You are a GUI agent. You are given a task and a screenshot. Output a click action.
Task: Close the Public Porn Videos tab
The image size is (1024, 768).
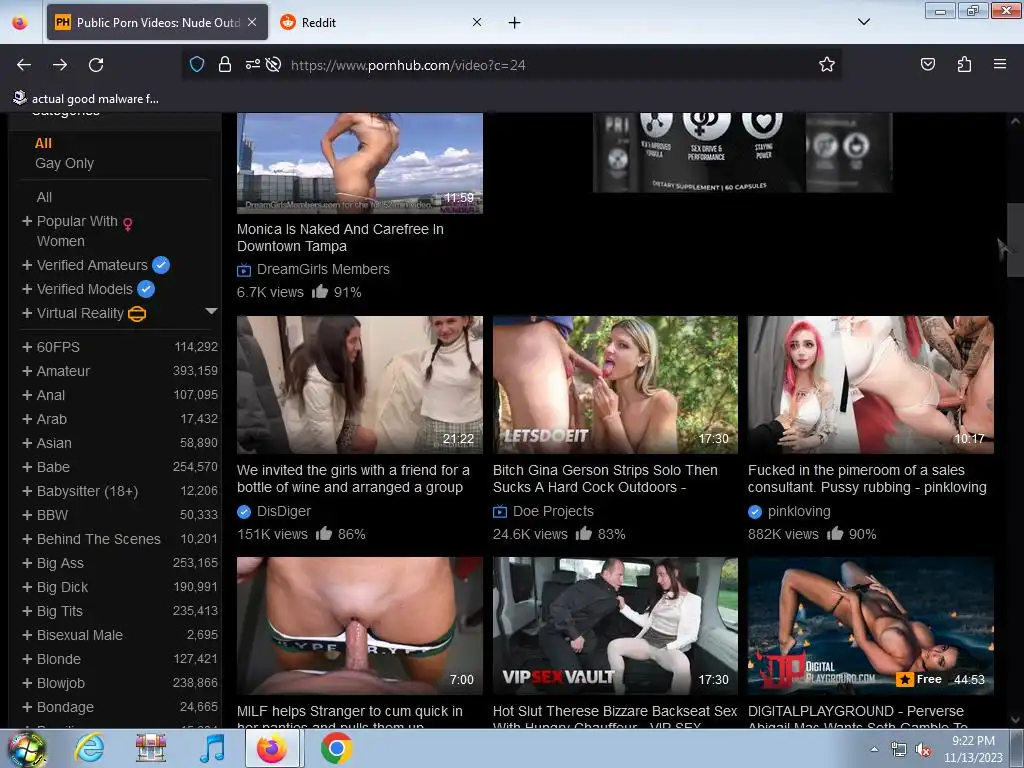click(x=252, y=22)
